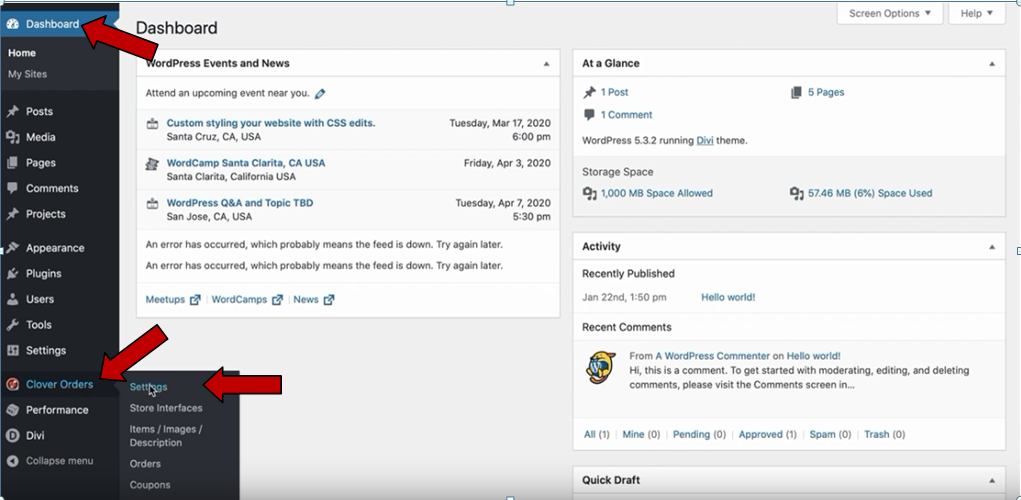Select Settings in Clover Orders submenu
This screenshot has height=500, width=1021.
[x=148, y=387]
